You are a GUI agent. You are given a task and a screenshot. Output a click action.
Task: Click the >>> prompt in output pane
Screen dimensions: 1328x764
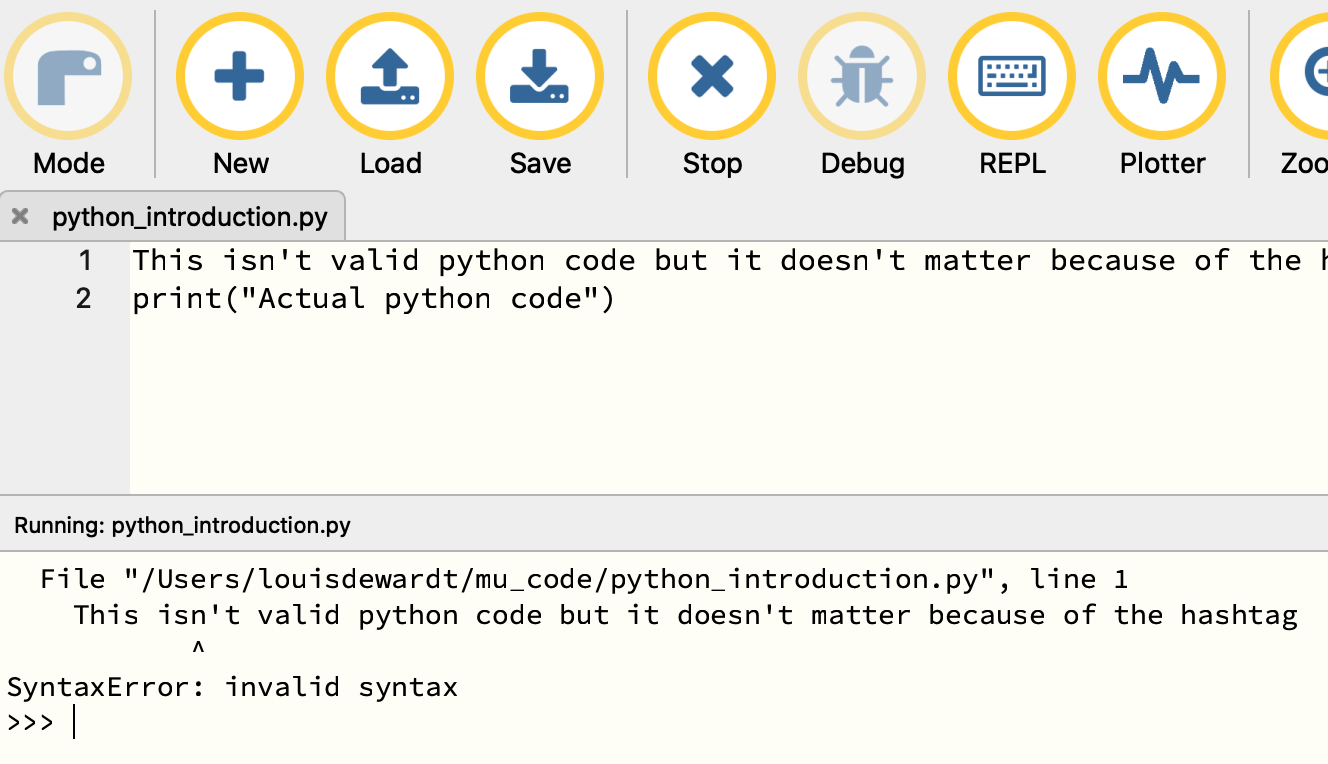(x=30, y=722)
